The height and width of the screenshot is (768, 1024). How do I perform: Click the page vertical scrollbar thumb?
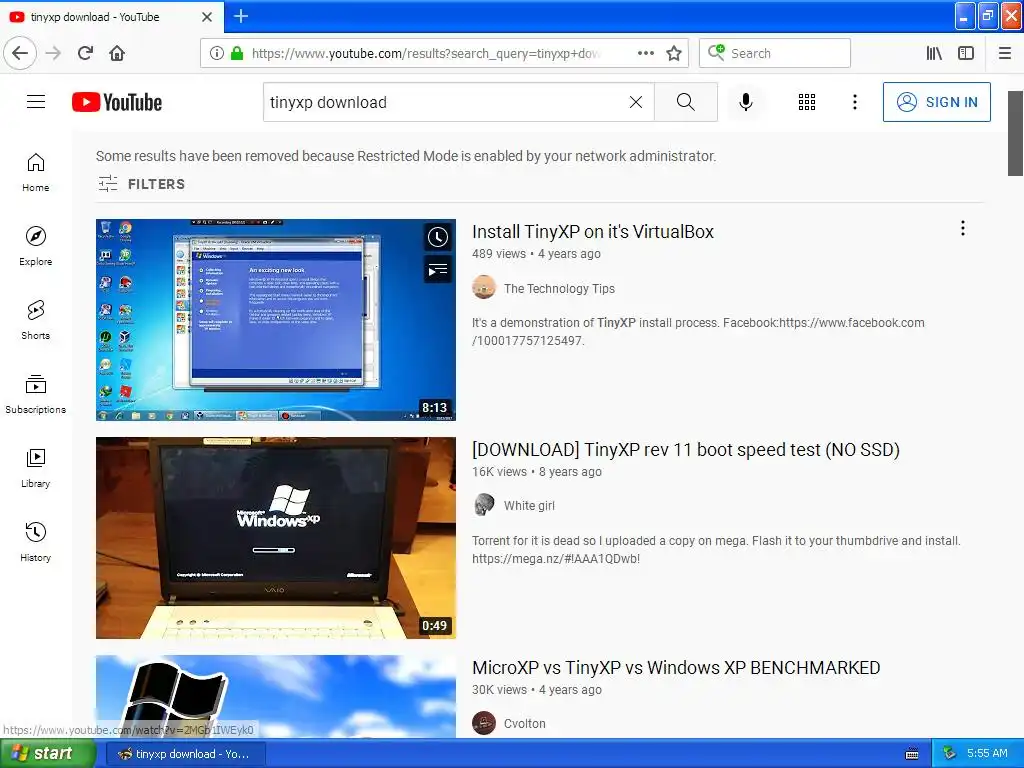(x=1015, y=133)
